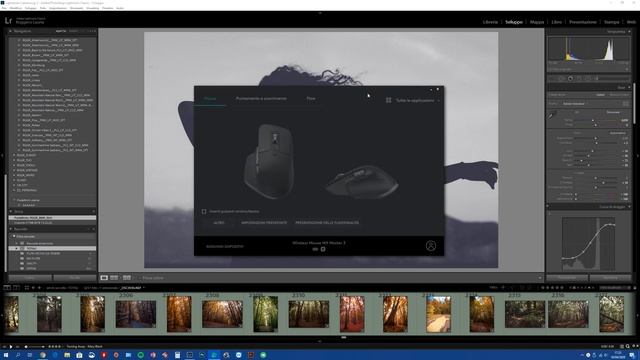Click the second window display icon above filmstrip

click(16, 288)
